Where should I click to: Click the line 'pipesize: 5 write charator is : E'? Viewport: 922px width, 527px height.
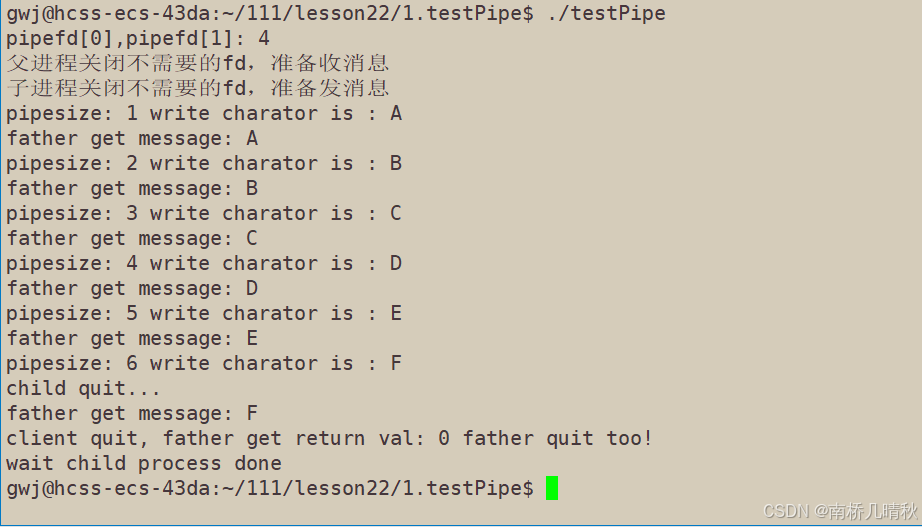(204, 313)
